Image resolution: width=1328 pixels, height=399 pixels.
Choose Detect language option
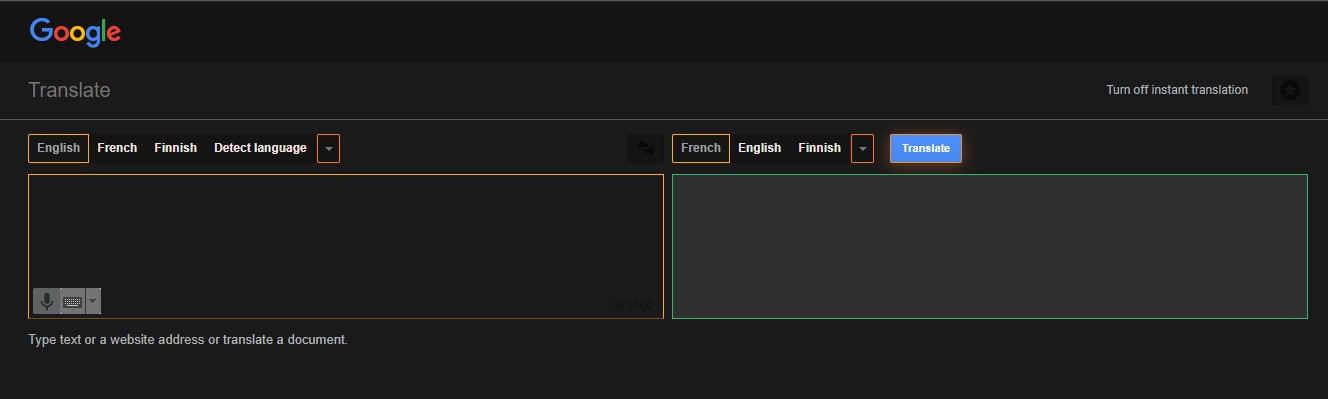260,148
